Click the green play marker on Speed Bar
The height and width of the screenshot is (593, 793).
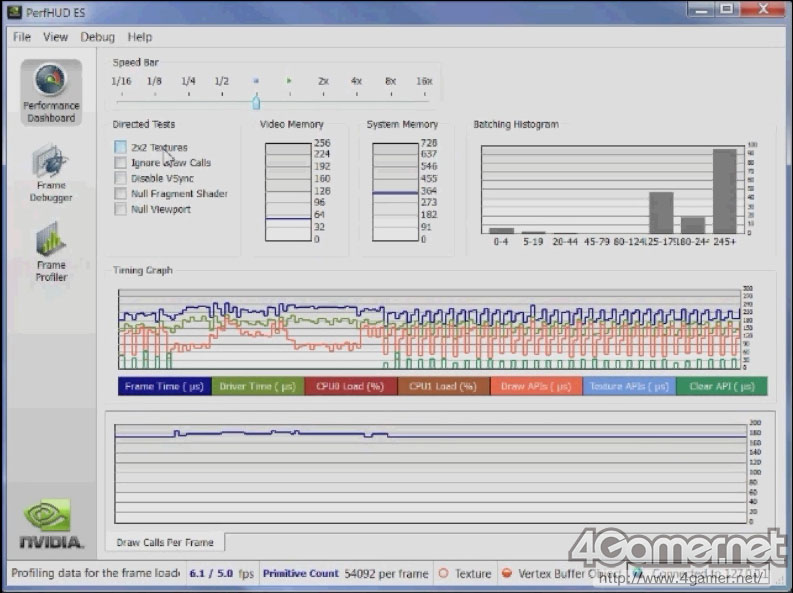coord(289,81)
